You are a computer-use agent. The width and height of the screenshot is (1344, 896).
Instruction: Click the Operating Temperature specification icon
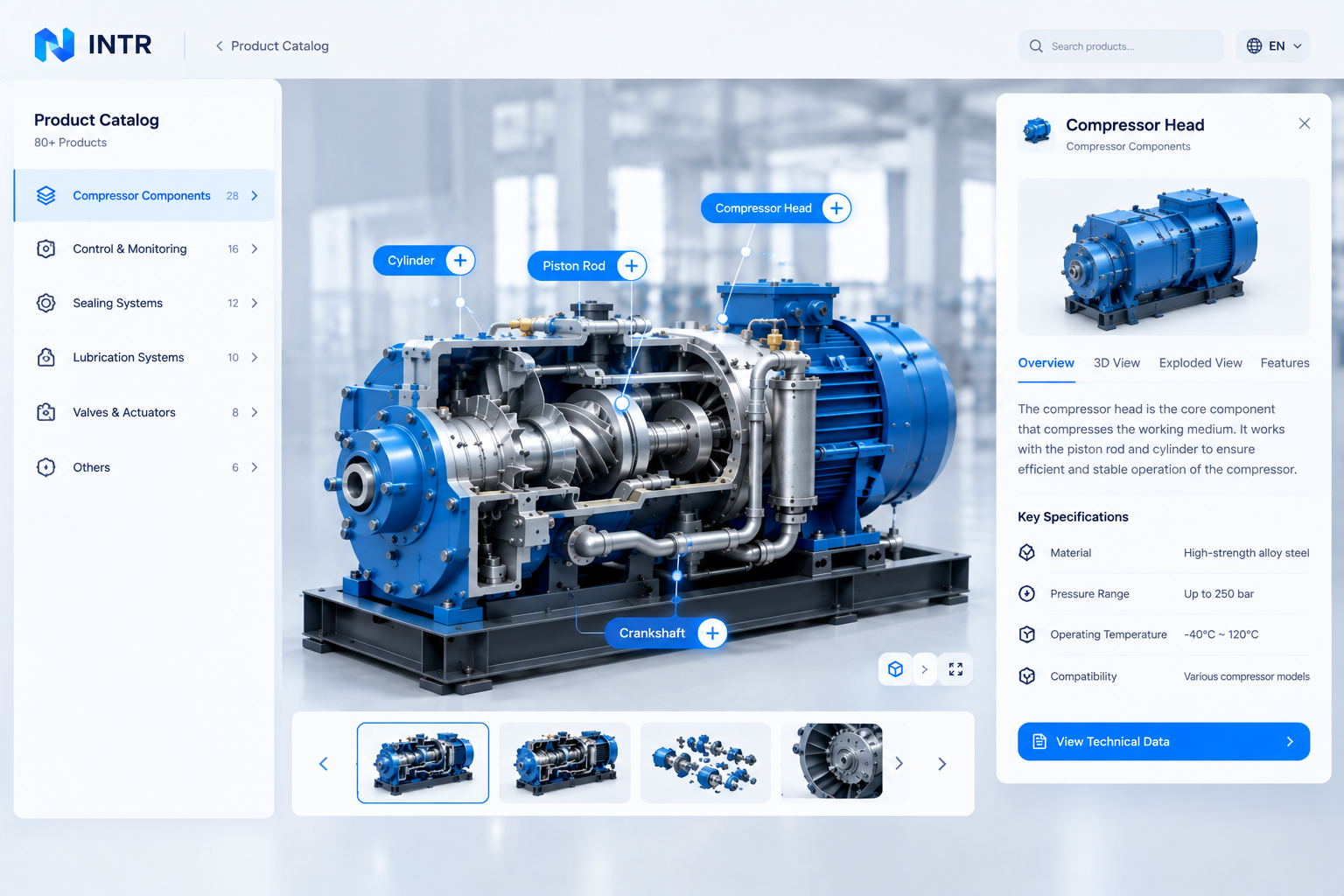(x=1027, y=634)
